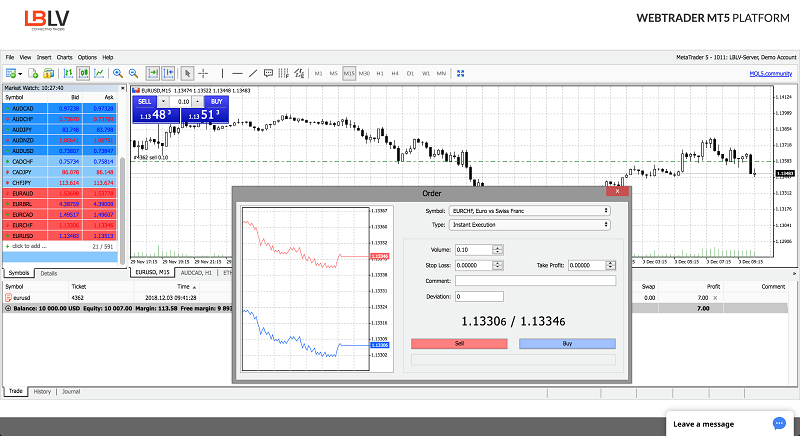Viewport: 800px width, 436px height.
Task: Open Leave a message chat icon
Action: pos(779,423)
